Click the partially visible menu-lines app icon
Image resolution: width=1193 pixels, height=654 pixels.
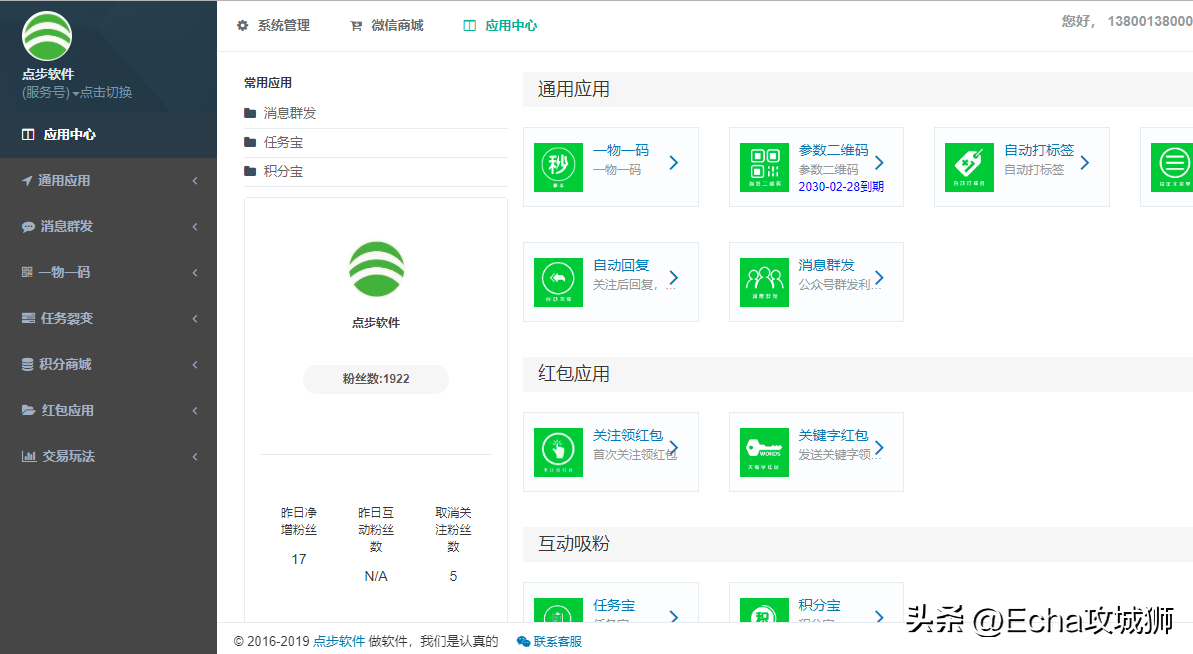(1172, 167)
